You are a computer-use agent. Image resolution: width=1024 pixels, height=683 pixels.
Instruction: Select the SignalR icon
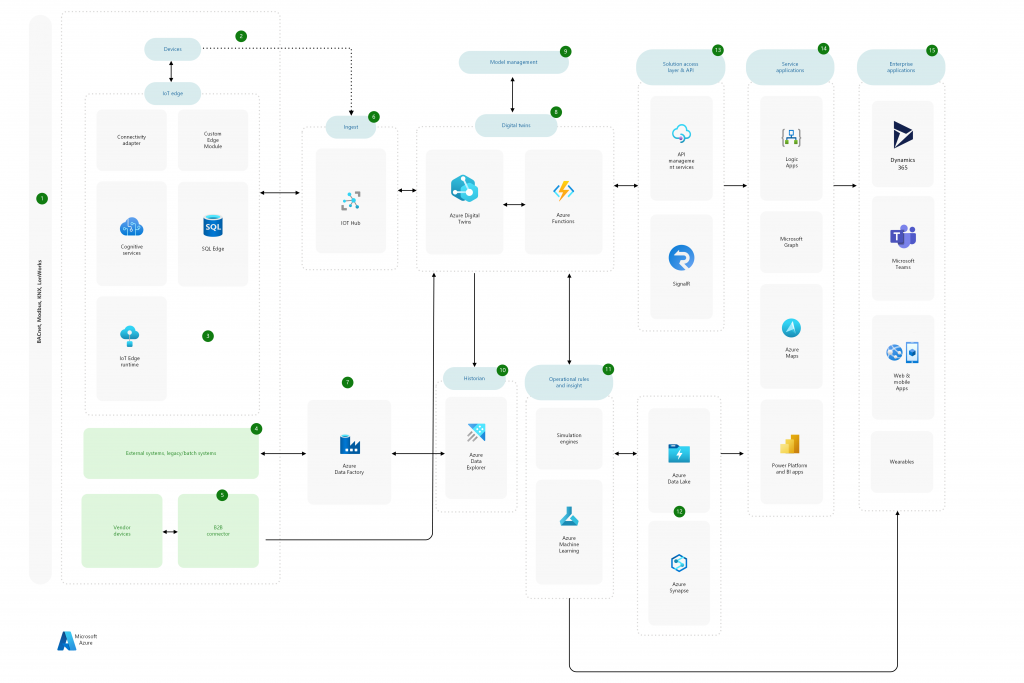click(x=681, y=258)
